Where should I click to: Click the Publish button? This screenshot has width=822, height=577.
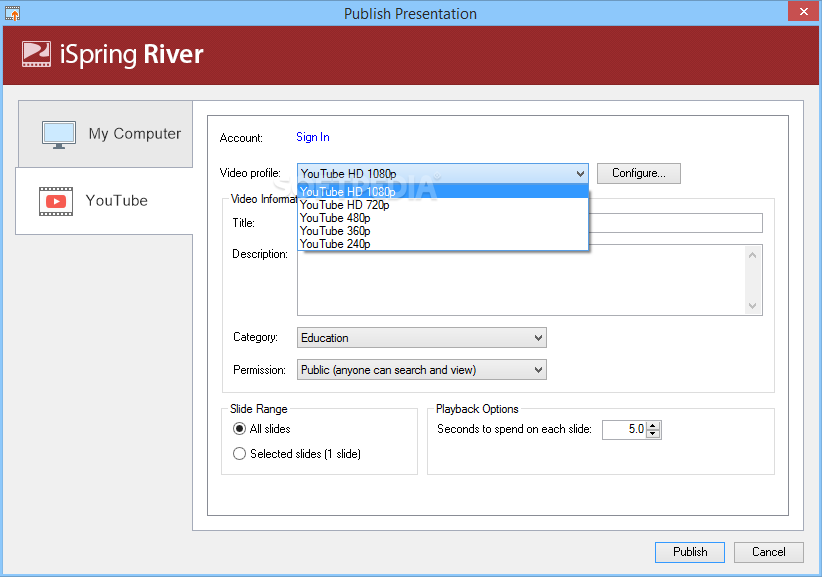tap(690, 552)
